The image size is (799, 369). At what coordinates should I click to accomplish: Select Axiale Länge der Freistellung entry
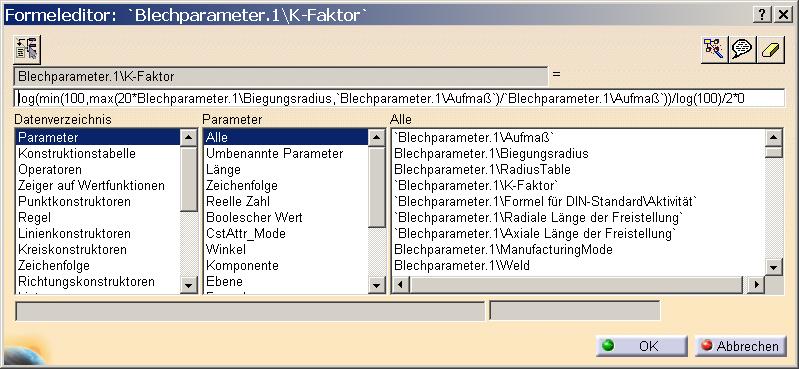[x=578, y=233]
